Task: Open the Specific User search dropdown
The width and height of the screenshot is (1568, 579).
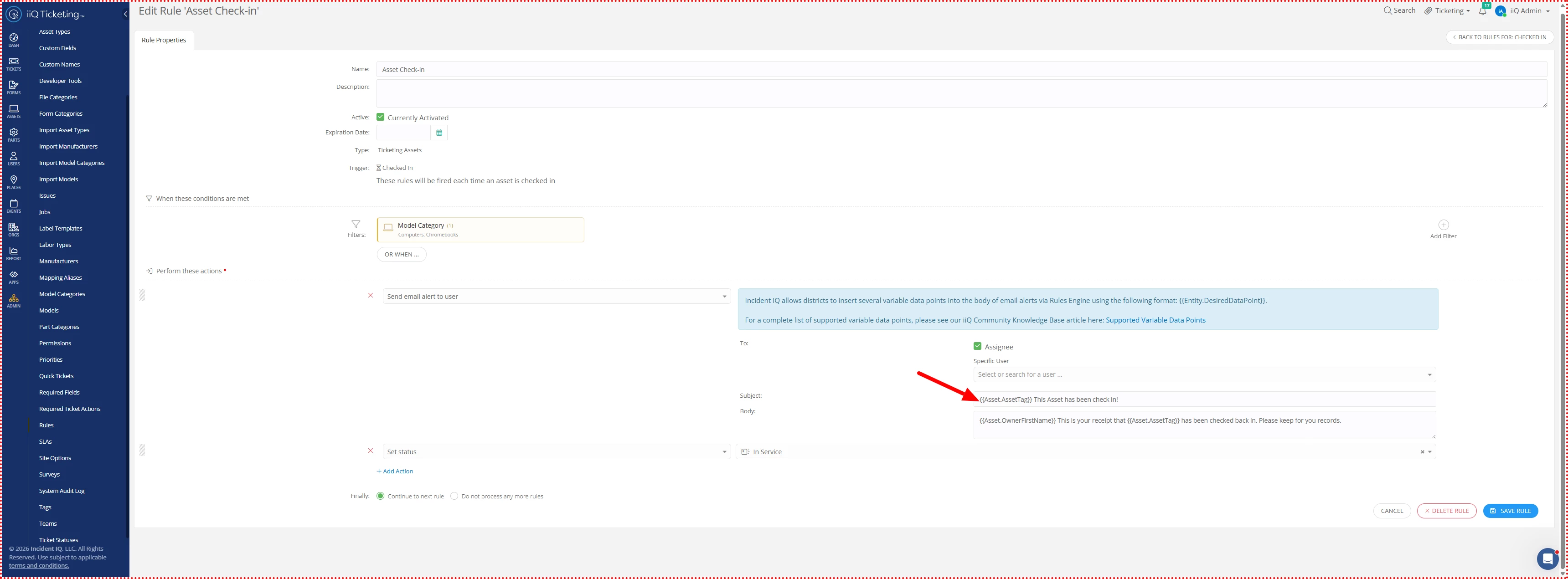Action: (1203, 374)
